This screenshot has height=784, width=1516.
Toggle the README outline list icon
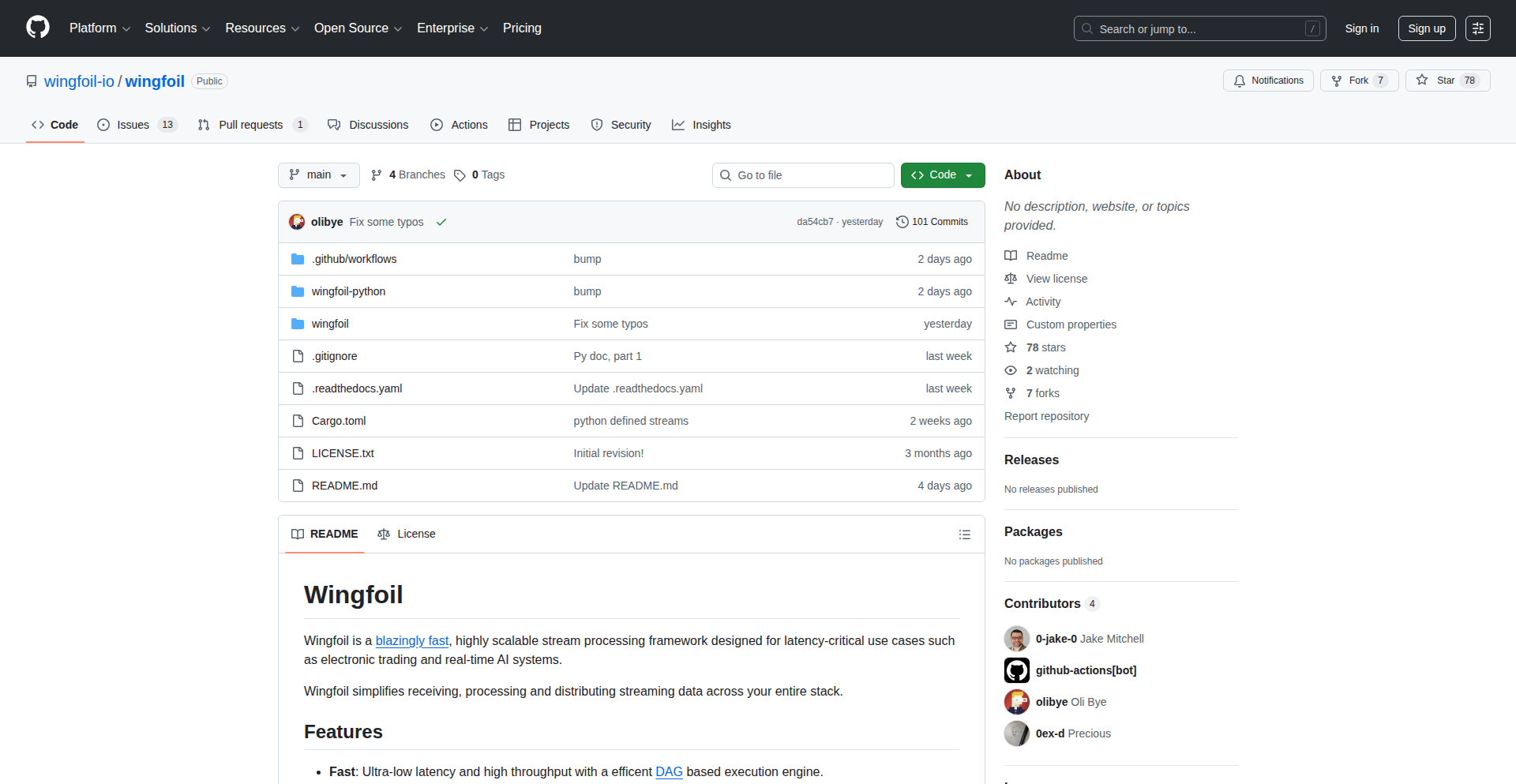[964, 535]
